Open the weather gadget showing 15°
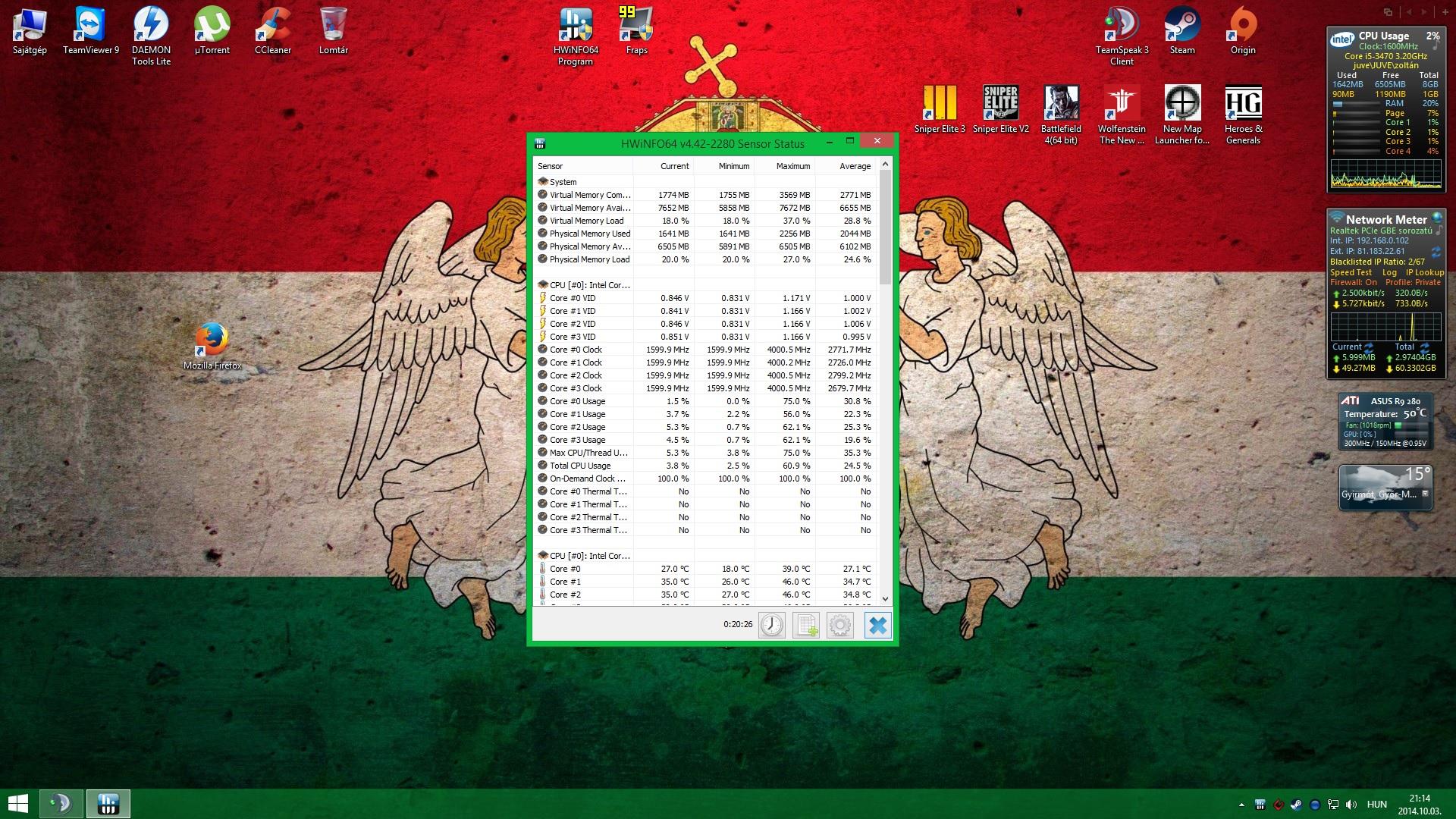1456x819 pixels. 1385,487
